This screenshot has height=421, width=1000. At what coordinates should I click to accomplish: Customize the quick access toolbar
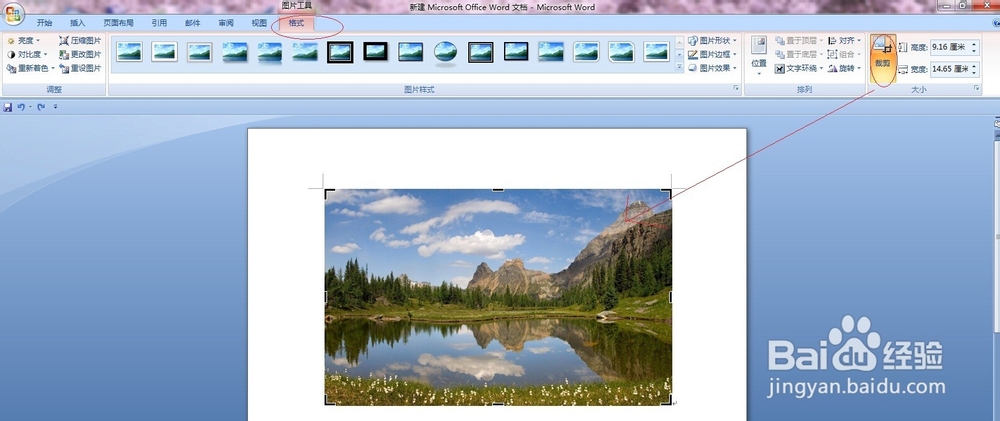point(55,107)
